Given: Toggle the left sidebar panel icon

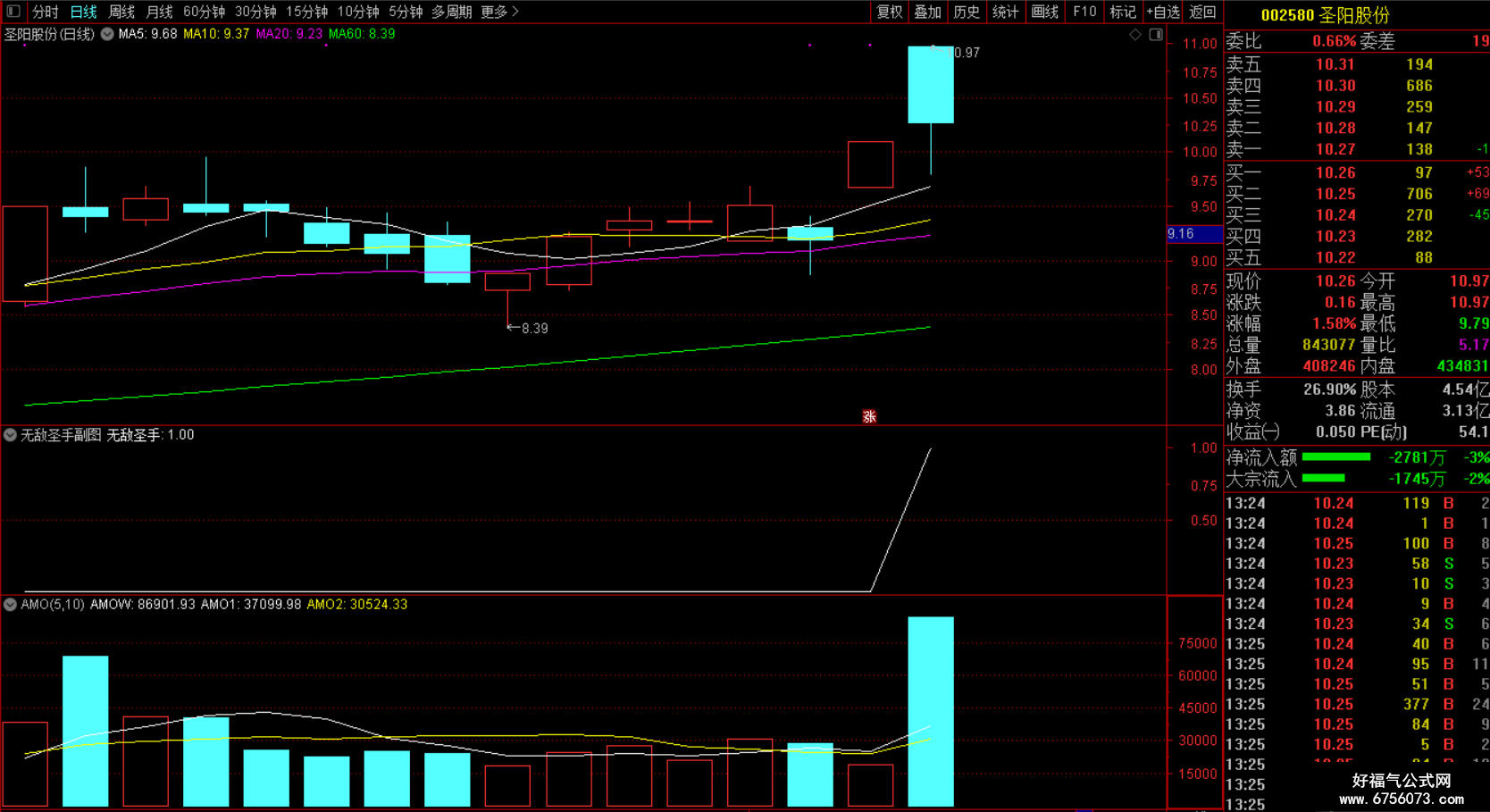Looking at the screenshot, I should pyautogui.click(x=13, y=12).
